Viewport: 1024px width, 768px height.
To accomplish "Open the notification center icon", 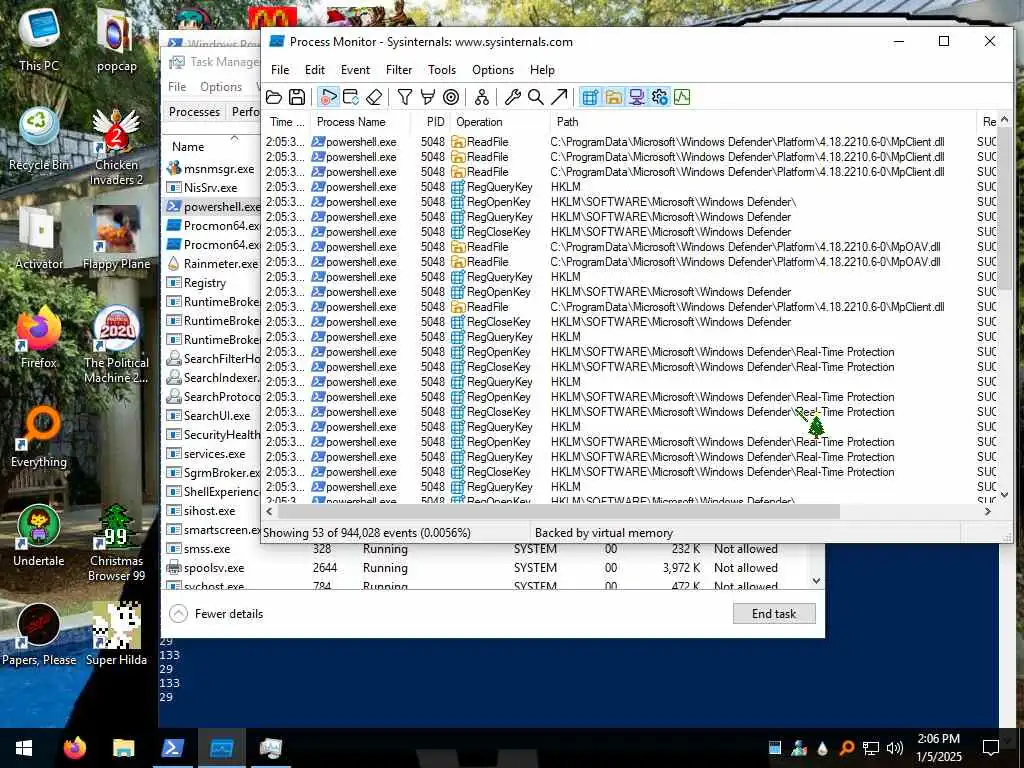I will pyautogui.click(x=991, y=748).
